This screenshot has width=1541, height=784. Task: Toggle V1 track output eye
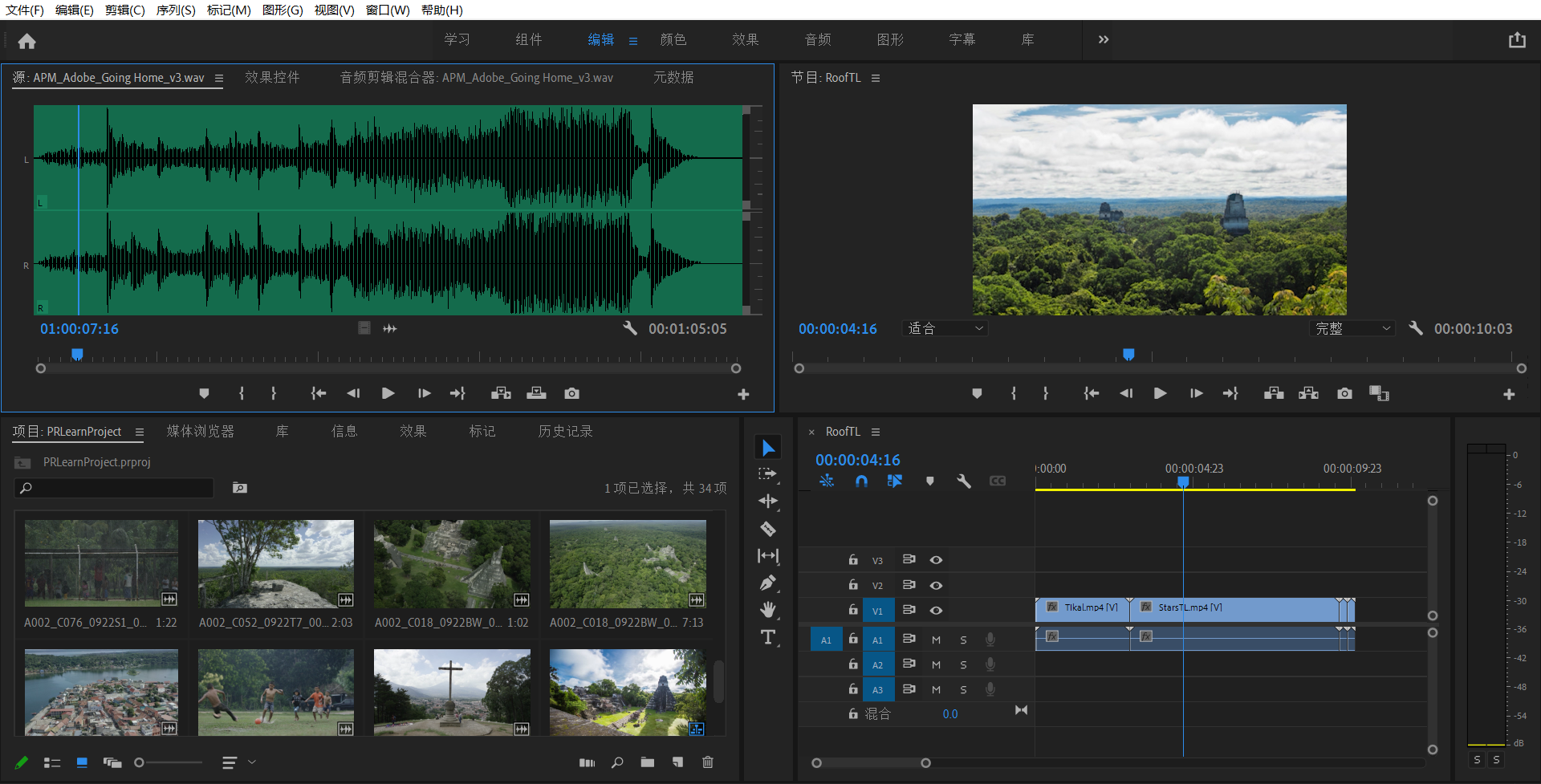click(x=936, y=611)
